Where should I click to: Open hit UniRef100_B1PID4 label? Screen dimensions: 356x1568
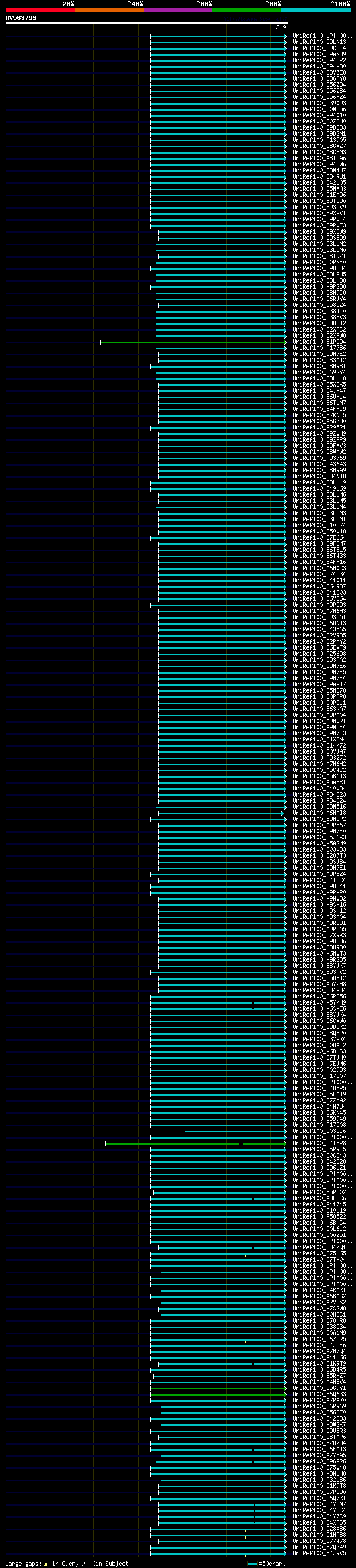pyautogui.click(x=319, y=342)
